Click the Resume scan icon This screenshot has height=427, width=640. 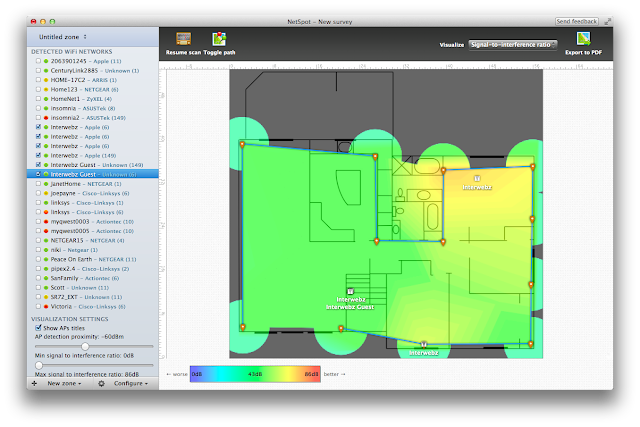pyautogui.click(x=183, y=39)
